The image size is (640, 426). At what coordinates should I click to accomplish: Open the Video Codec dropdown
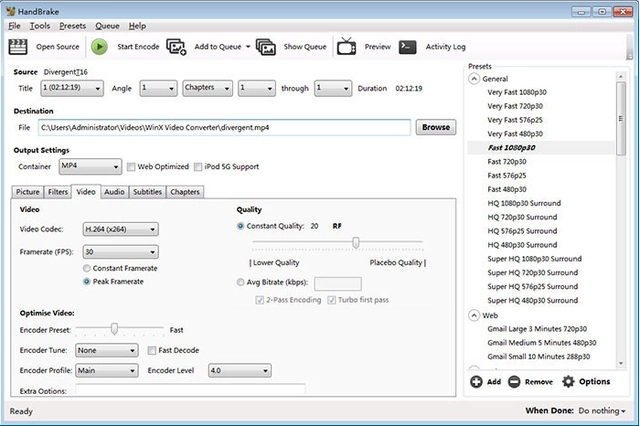[120, 229]
